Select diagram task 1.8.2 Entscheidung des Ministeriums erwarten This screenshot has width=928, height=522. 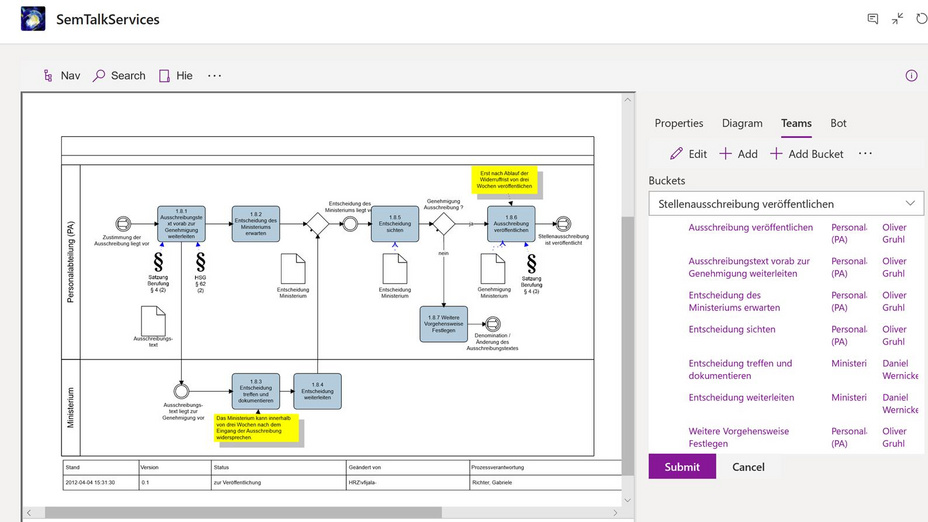256,224
